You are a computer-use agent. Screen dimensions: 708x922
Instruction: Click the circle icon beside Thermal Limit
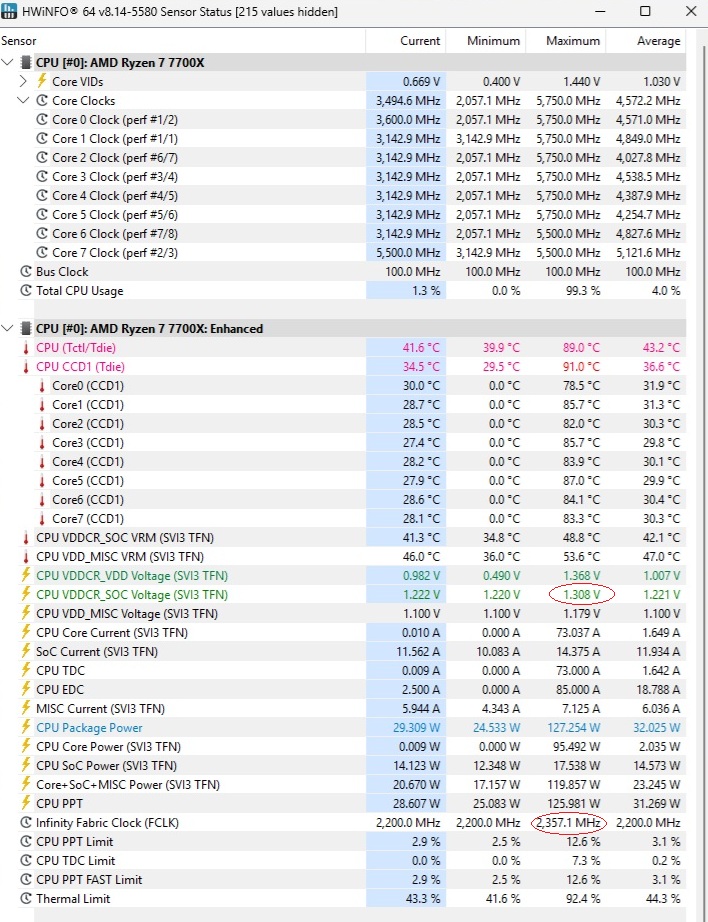26,899
